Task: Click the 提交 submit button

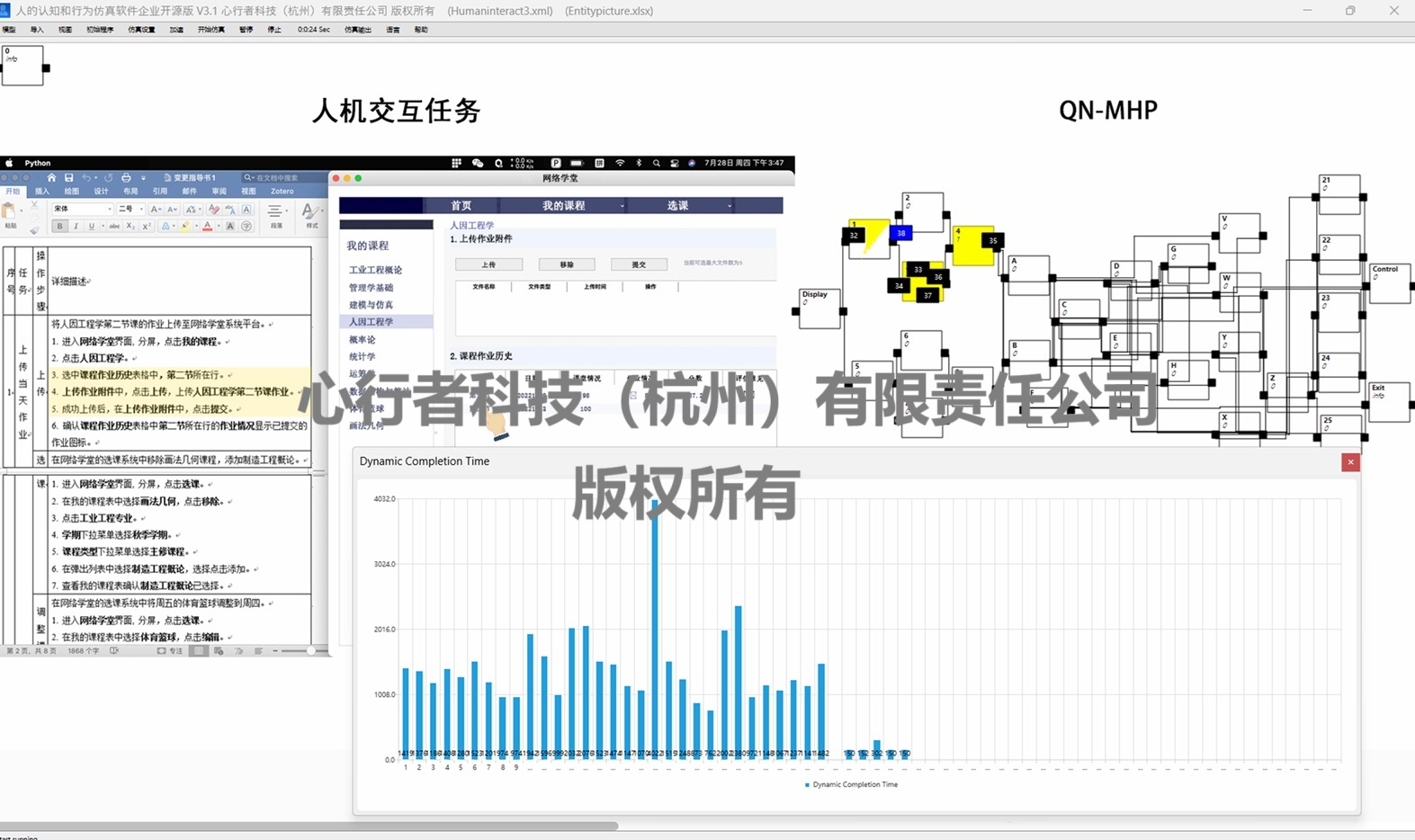Action: pyautogui.click(x=639, y=264)
